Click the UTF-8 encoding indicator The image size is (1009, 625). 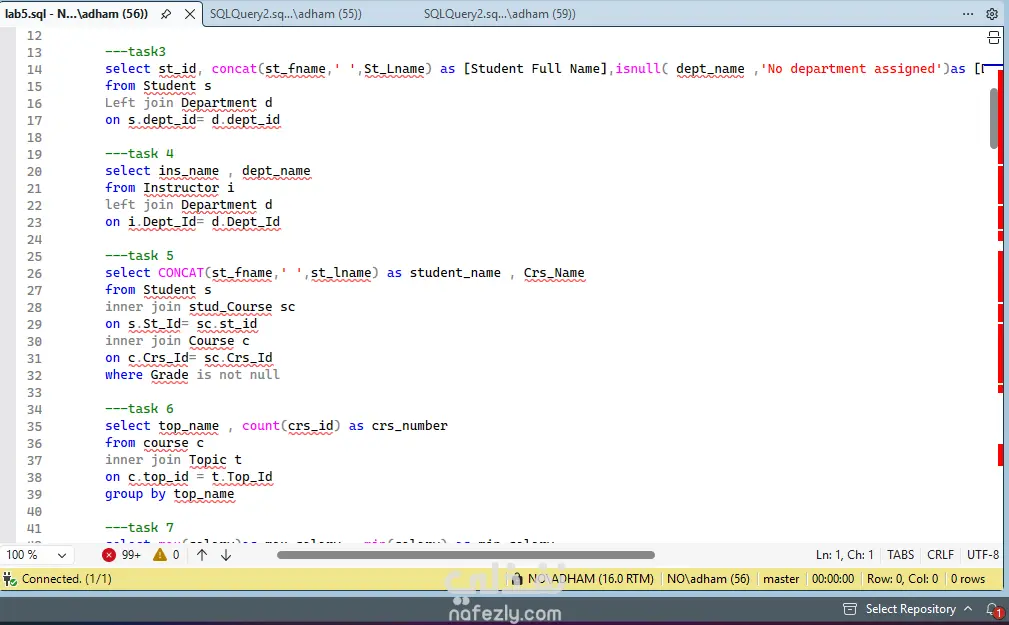(983, 555)
